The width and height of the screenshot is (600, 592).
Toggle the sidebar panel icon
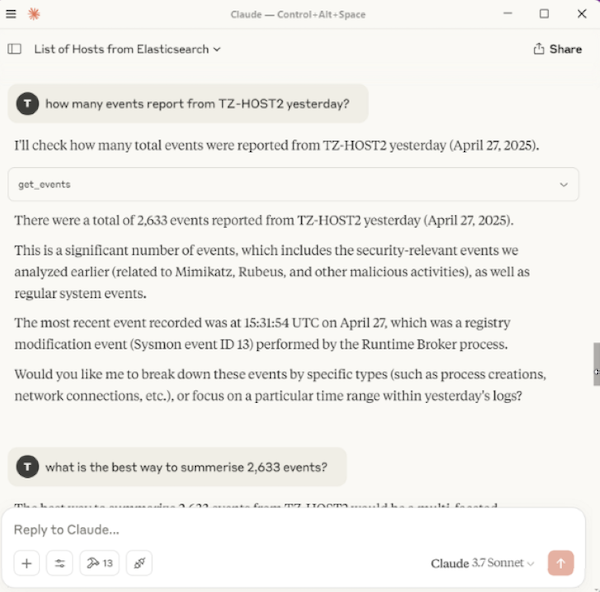click(14, 48)
